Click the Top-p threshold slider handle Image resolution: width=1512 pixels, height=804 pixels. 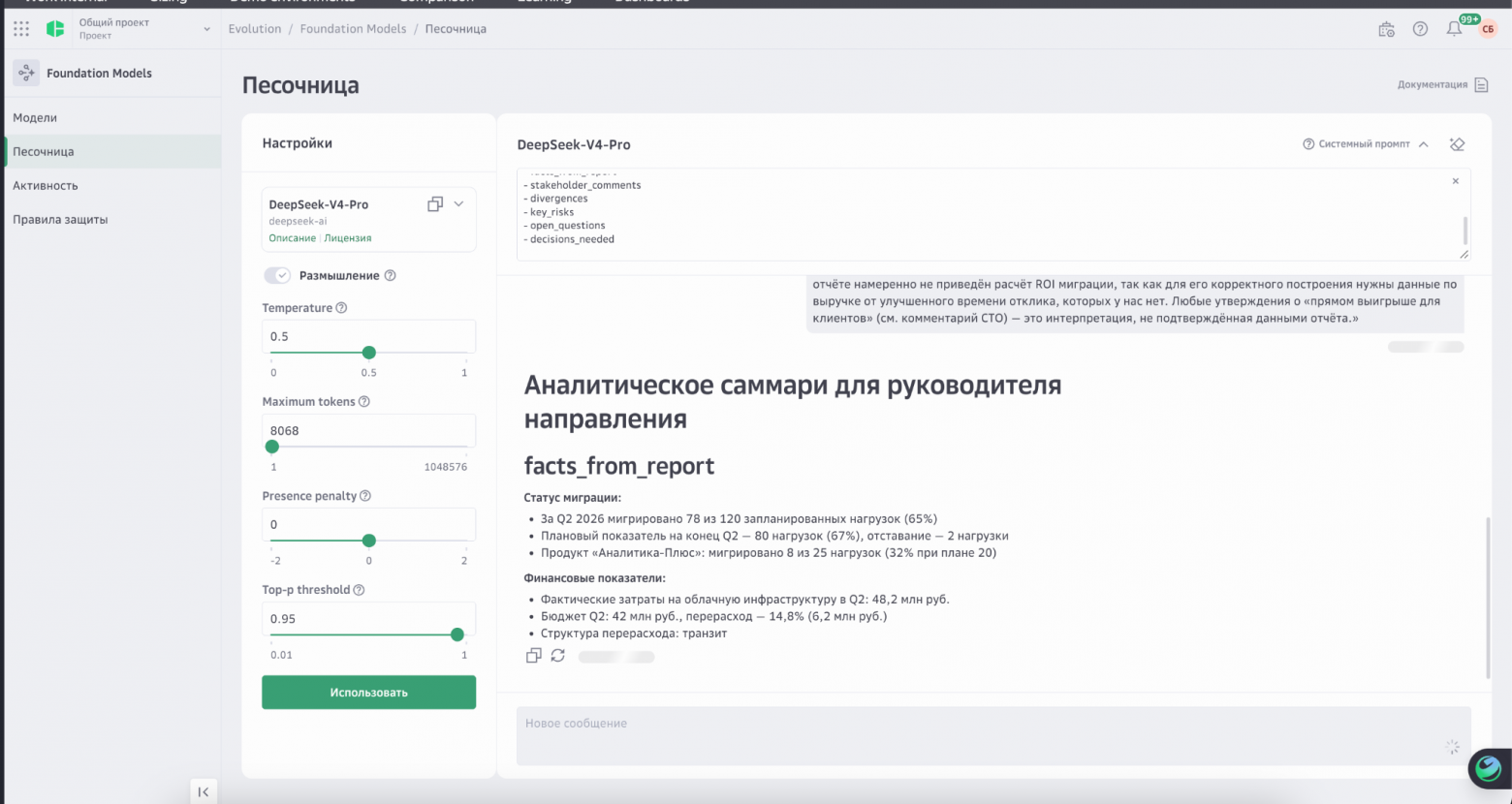pos(457,634)
